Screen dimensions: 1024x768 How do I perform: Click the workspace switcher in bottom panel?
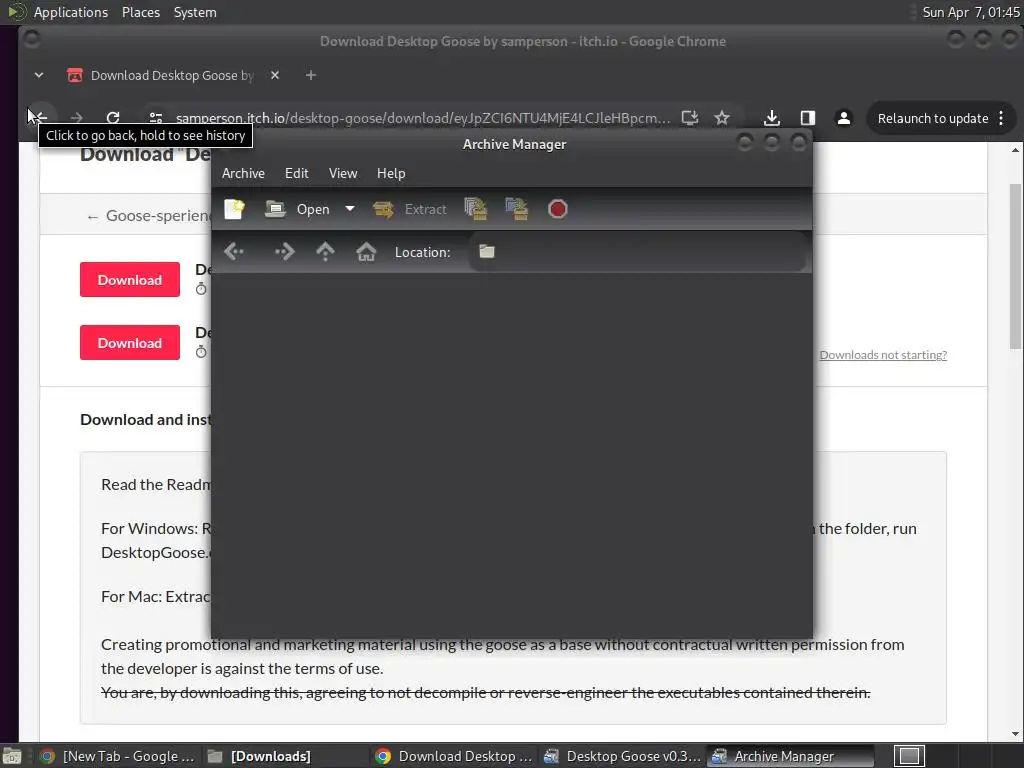point(909,756)
